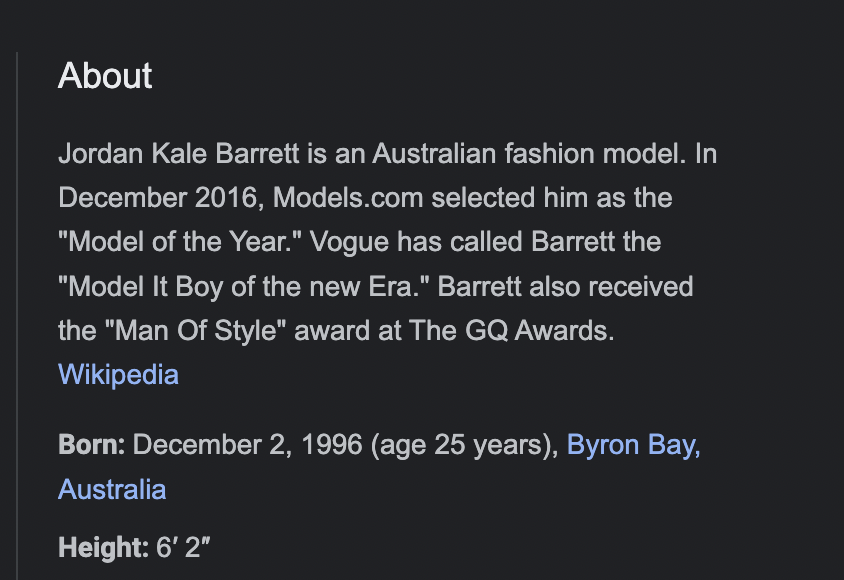Follow the Byron Bay birthplace link
The width and height of the screenshot is (844, 580).
pyautogui.click(x=634, y=445)
